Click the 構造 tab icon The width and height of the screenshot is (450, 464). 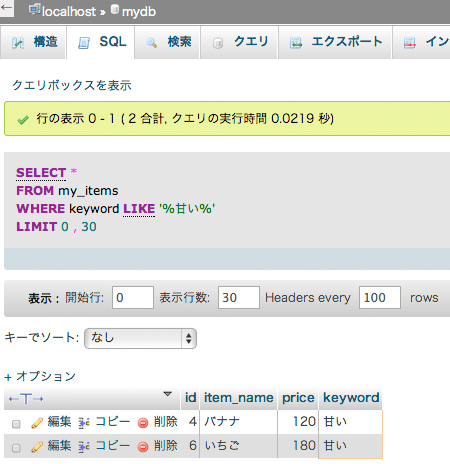pyautogui.click(x=18, y=43)
